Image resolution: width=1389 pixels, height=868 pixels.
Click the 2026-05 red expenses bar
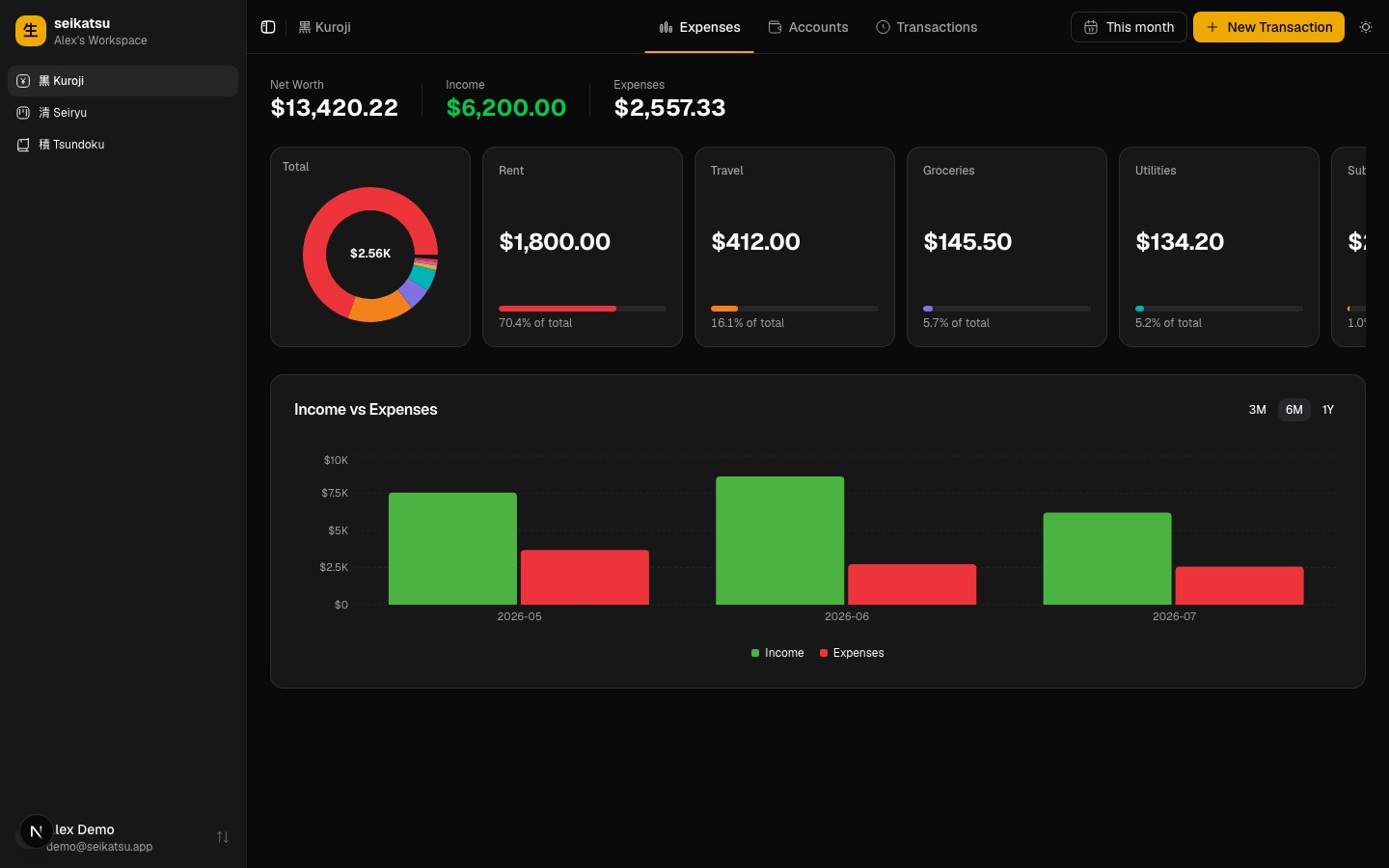click(585, 578)
